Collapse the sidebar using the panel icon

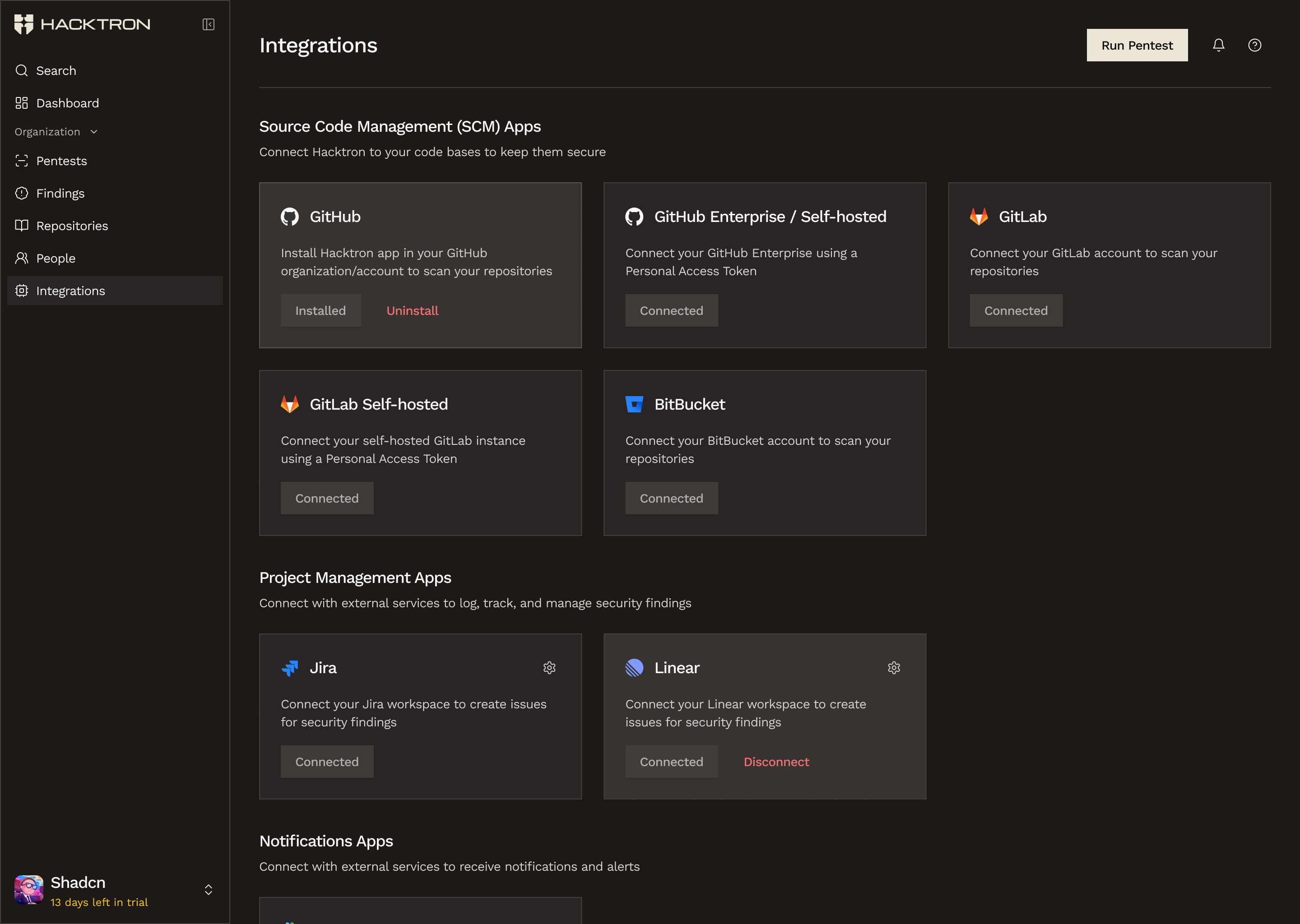(209, 24)
